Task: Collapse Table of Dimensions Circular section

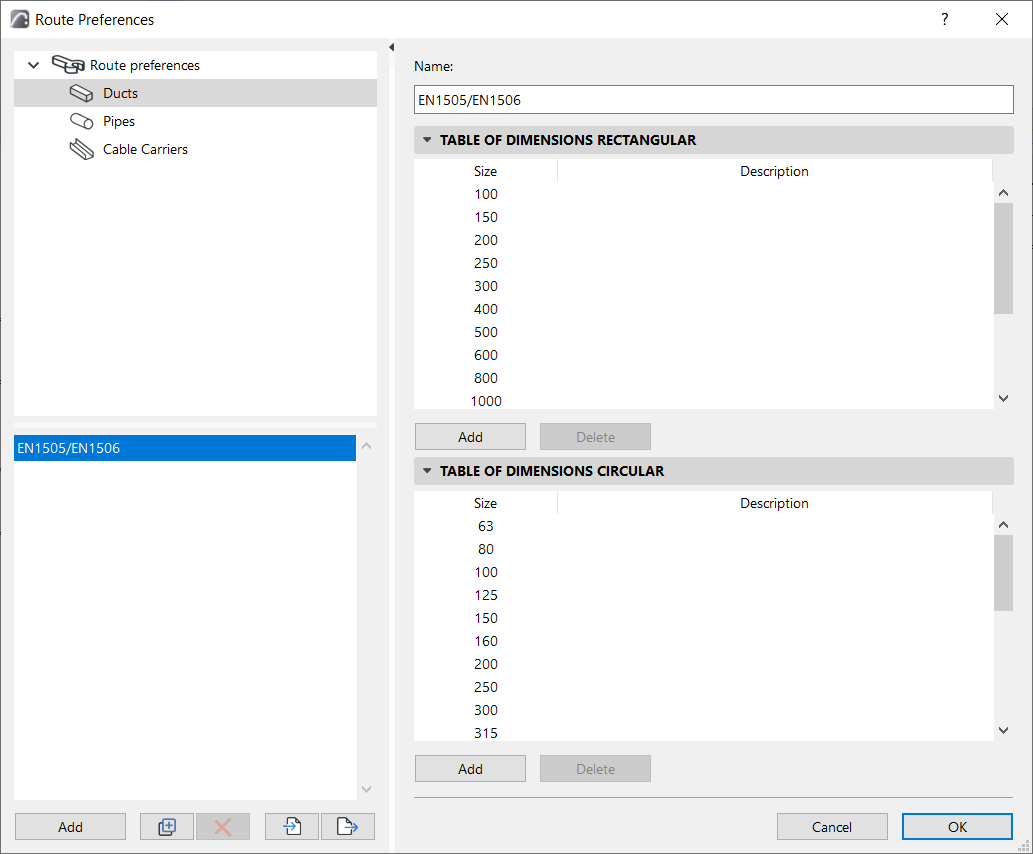Action: (x=427, y=470)
